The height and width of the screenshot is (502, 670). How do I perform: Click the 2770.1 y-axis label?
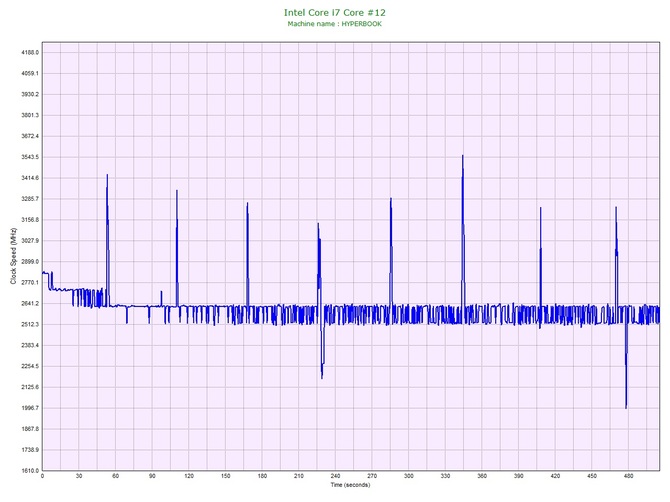coord(30,282)
